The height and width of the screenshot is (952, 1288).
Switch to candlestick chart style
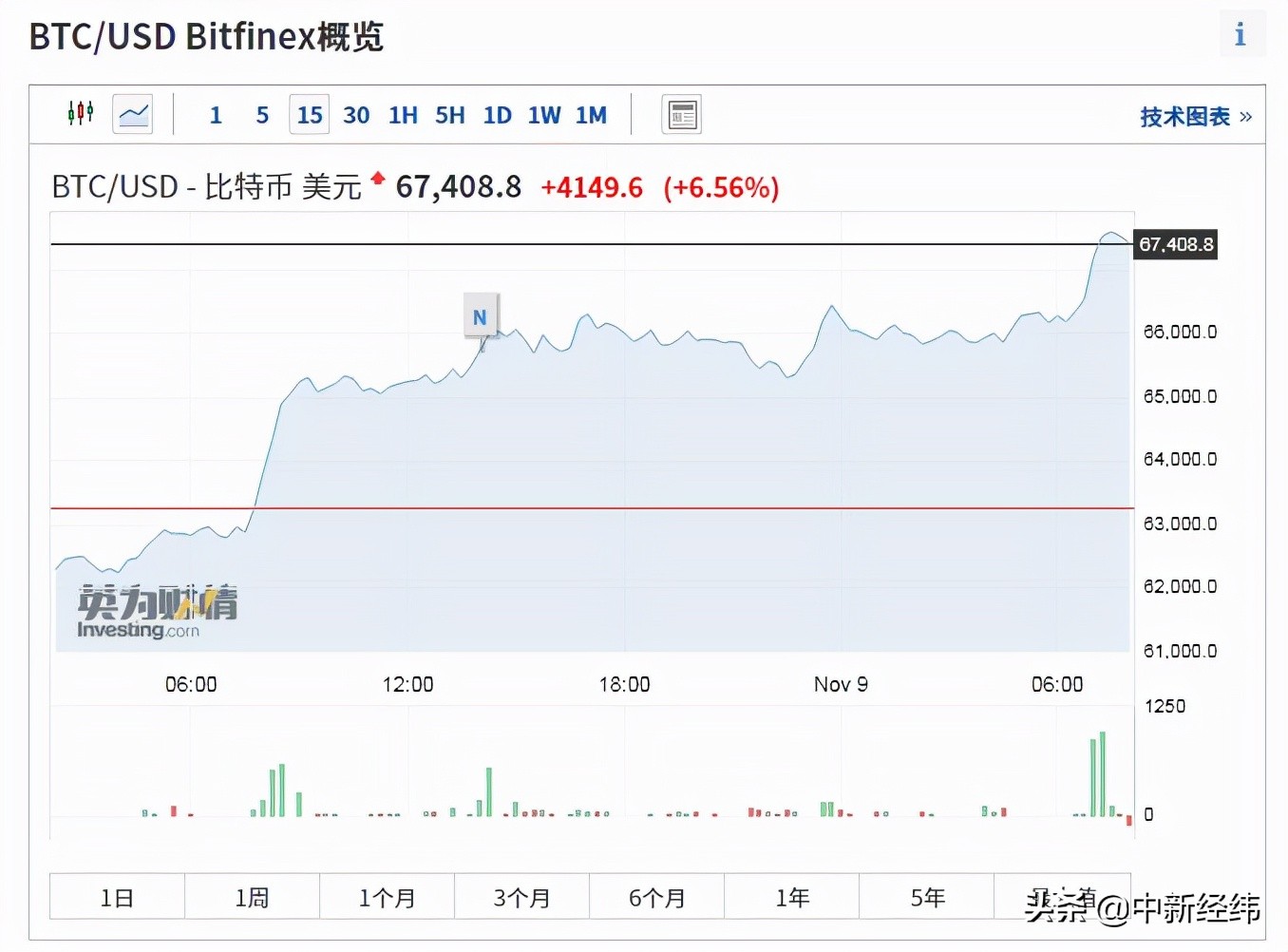(81, 113)
